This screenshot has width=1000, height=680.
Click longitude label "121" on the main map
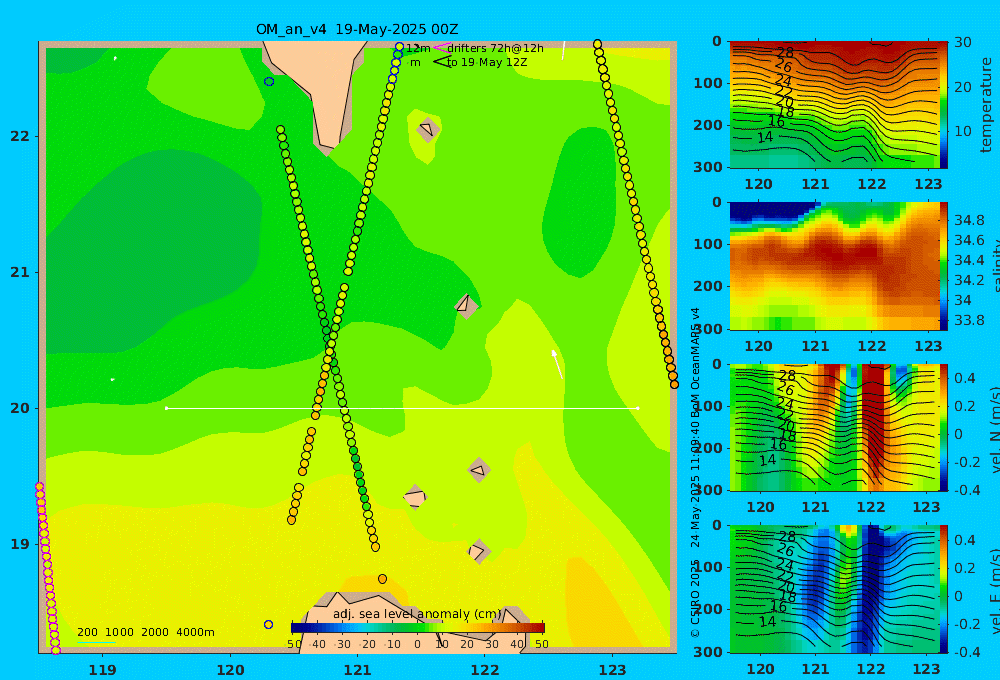click(358, 670)
